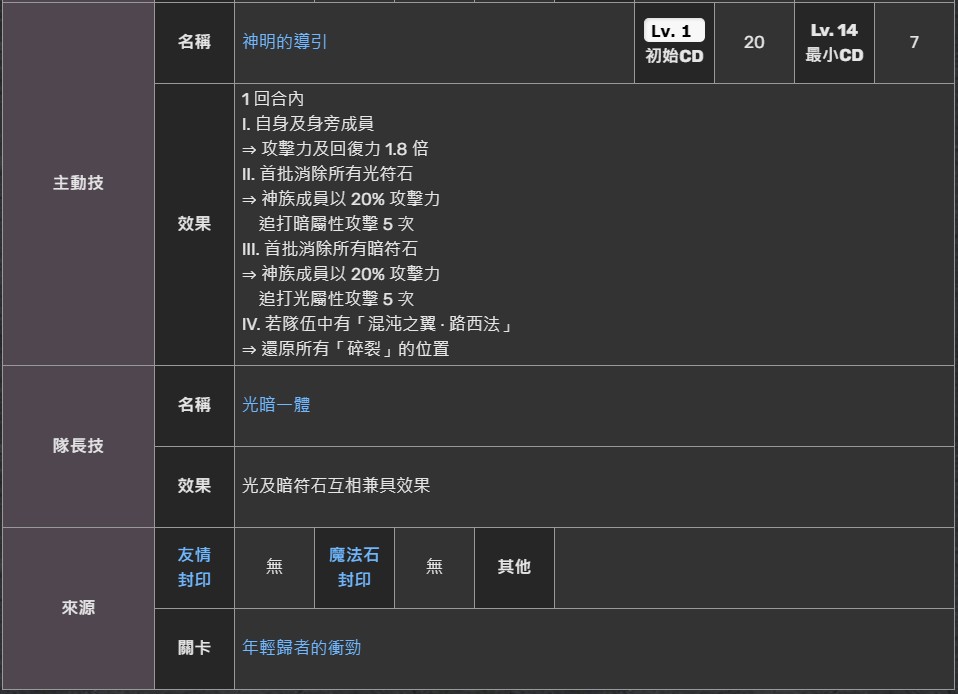Click the 關卡 label cell

click(x=194, y=648)
